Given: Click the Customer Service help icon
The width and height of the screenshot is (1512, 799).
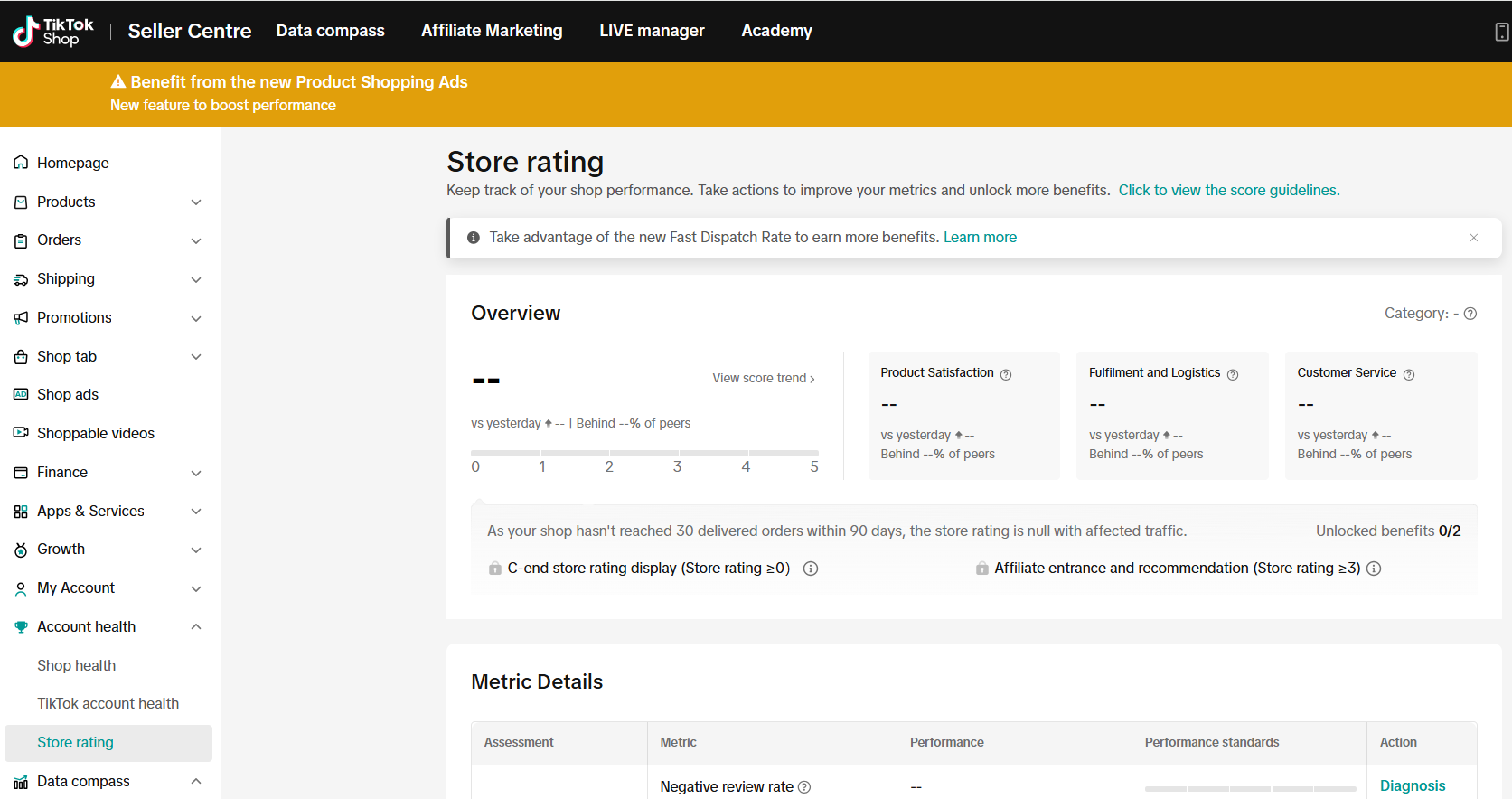Looking at the screenshot, I should coord(1409,374).
